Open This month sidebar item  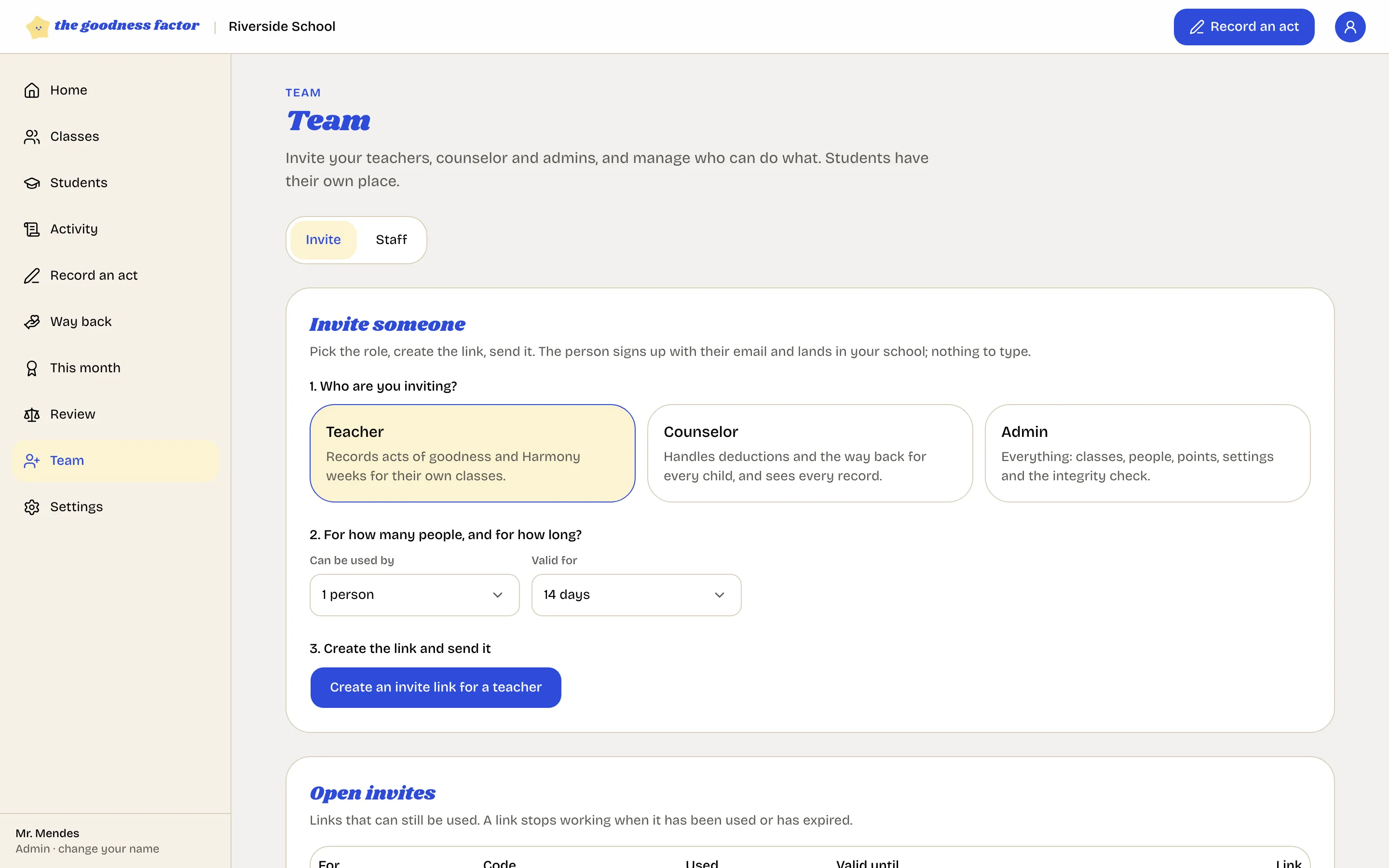(115, 368)
